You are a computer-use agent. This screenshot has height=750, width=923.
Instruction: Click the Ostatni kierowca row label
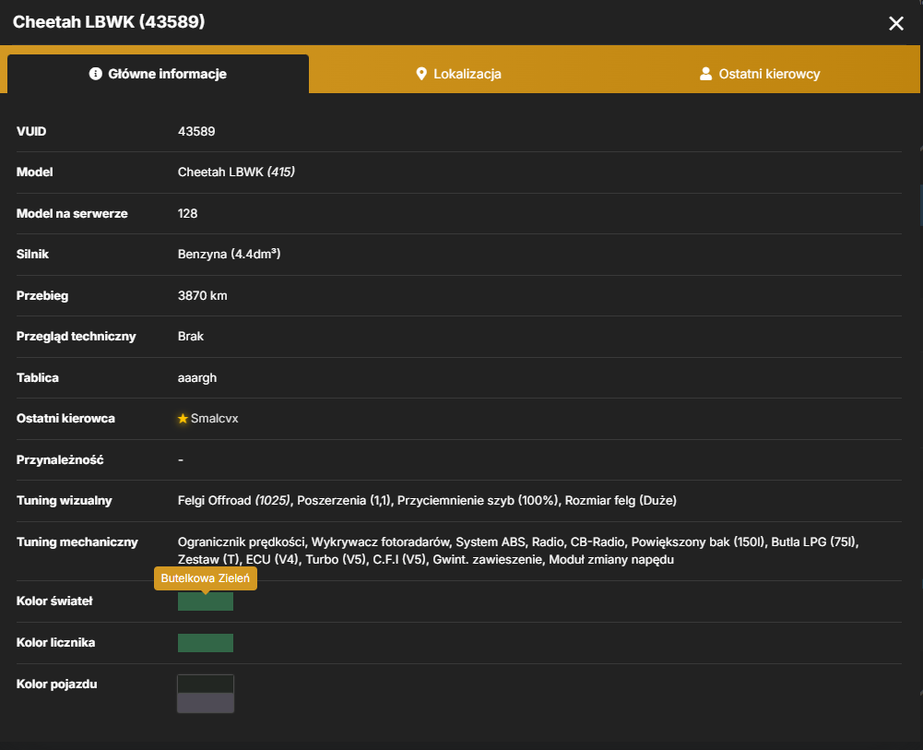[x=66, y=419]
